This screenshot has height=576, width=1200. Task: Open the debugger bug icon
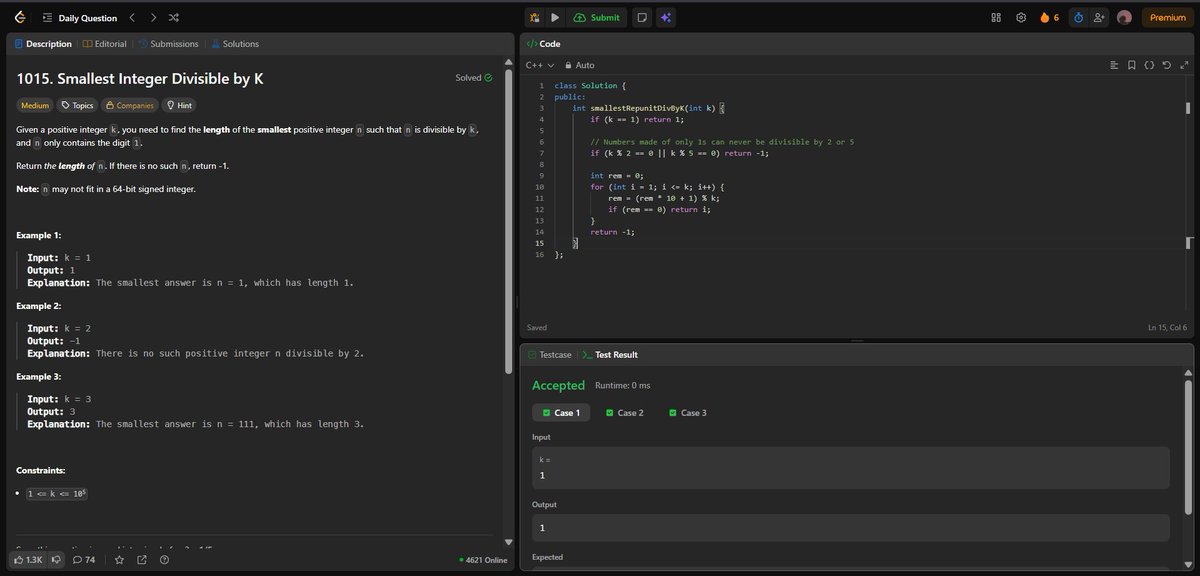[x=535, y=18]
